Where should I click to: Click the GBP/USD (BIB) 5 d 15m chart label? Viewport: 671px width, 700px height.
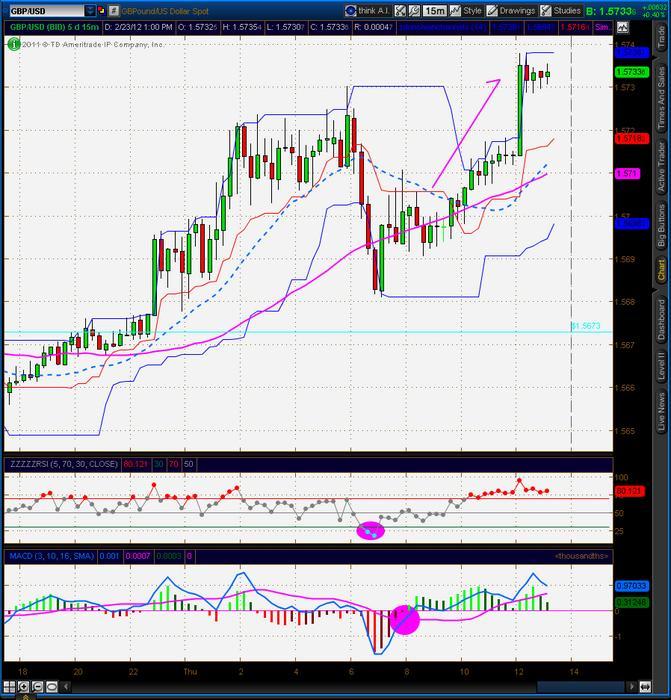point(54,27)
